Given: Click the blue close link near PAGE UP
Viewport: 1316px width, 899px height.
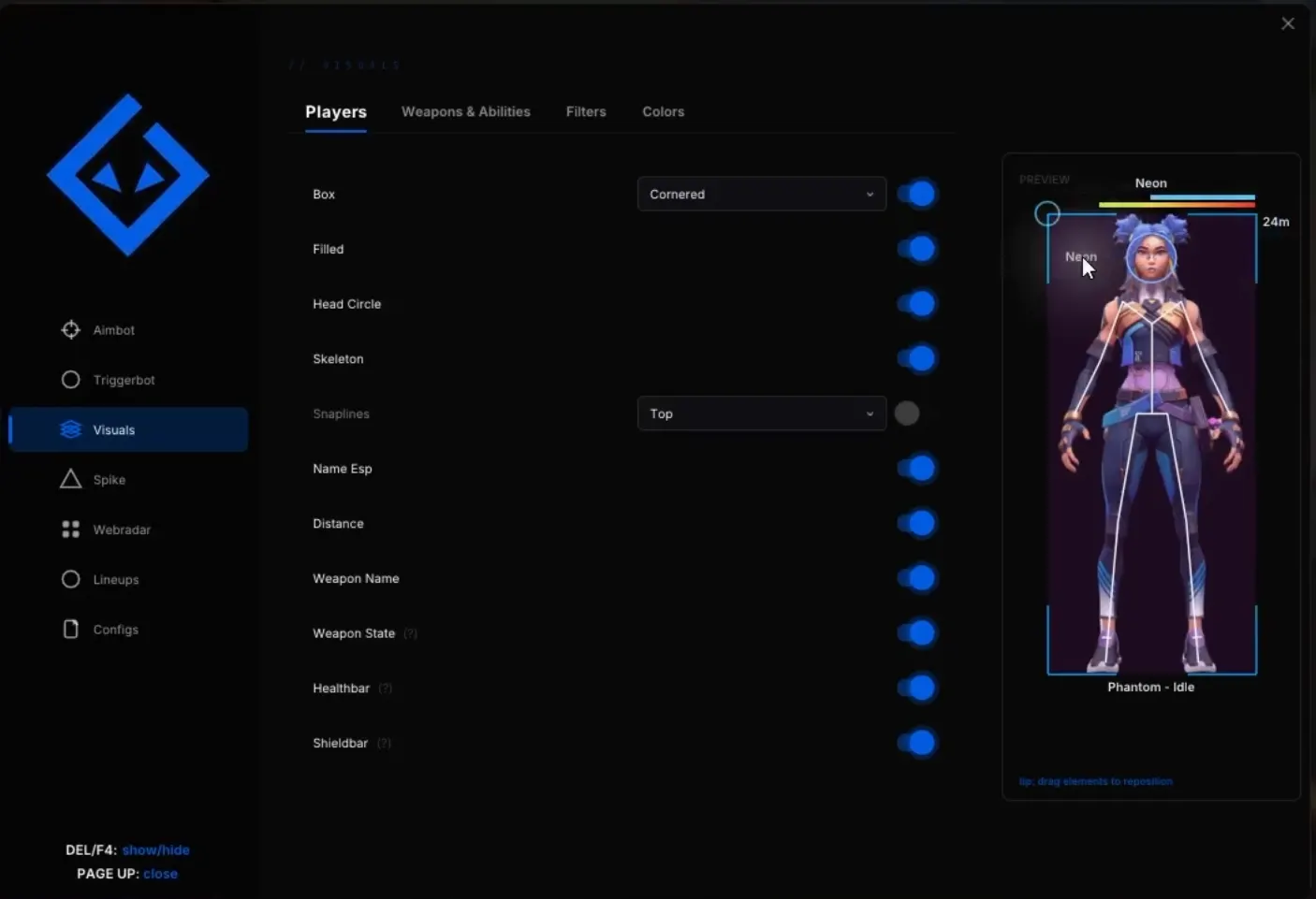Looking at the screenshot, I should coord(160,874).
